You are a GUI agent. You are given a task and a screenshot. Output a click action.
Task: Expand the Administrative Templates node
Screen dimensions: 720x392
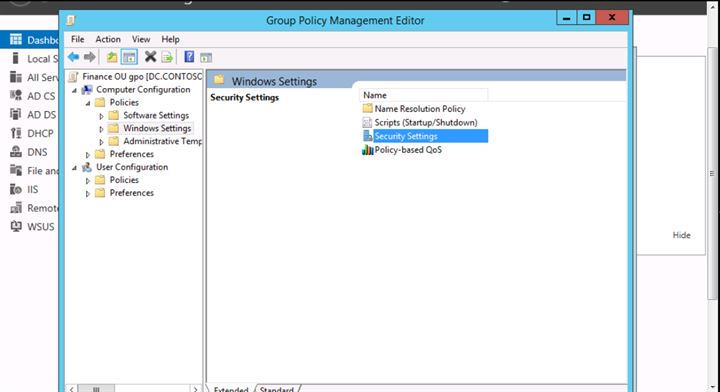point(101,142)
